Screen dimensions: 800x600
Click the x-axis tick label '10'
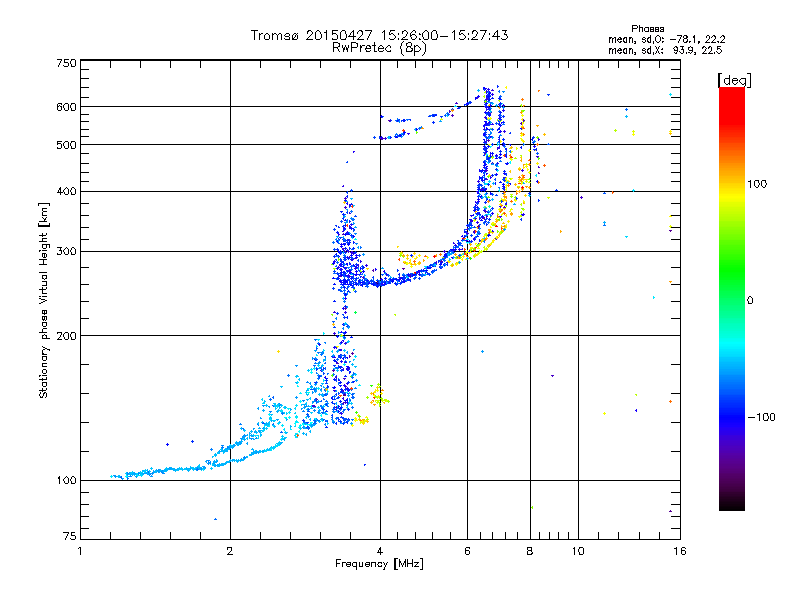coord(578,551)
